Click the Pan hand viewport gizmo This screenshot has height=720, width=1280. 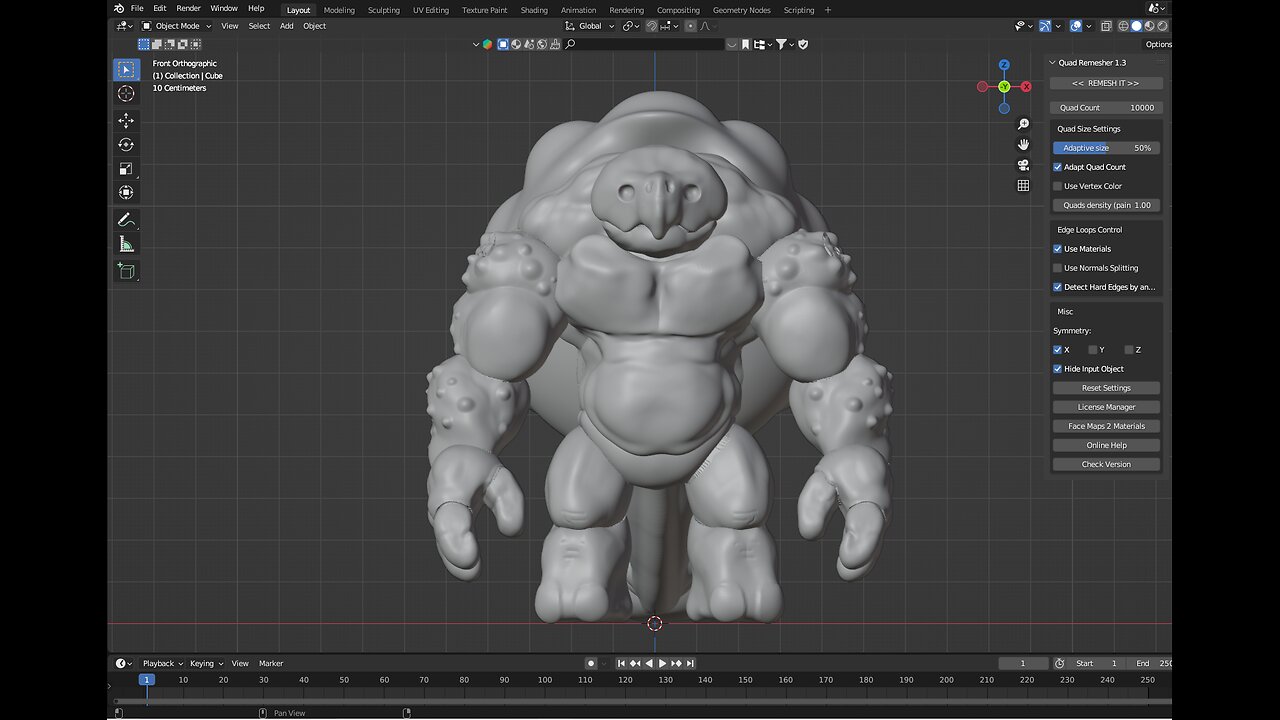[1023, 144]
